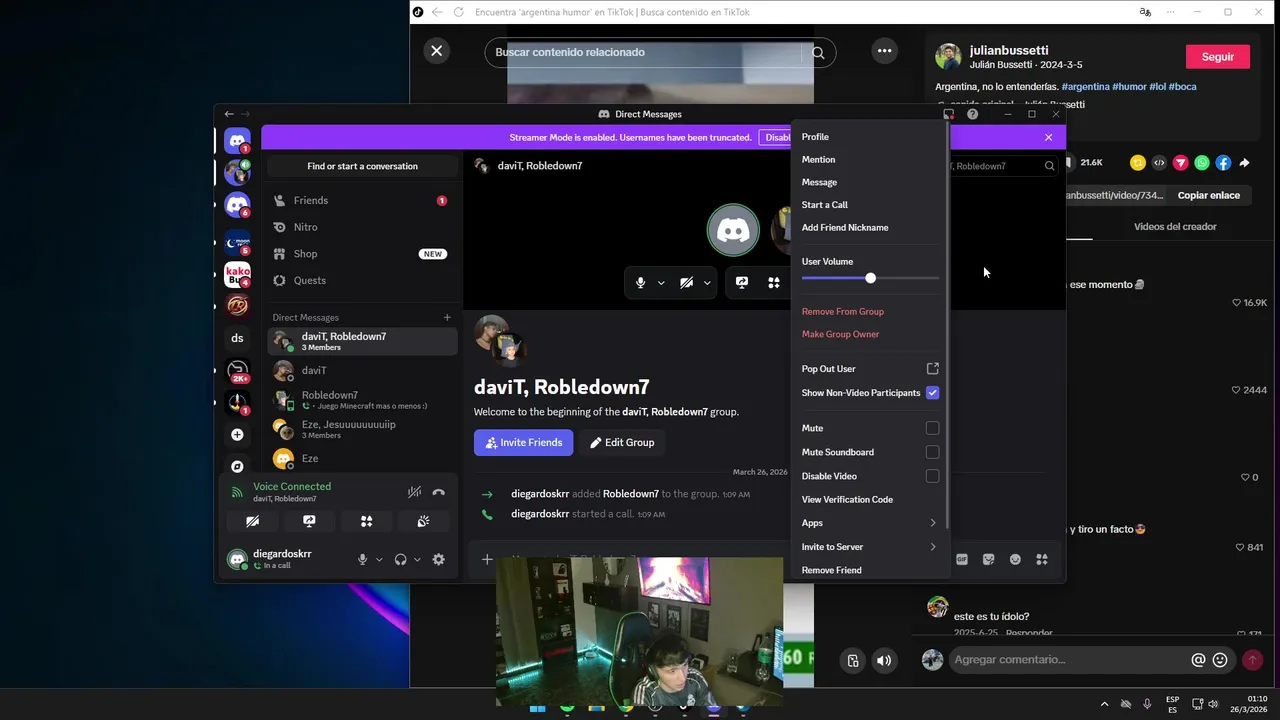Click Invite Friends button
The image size is (1280, 720).
click(x=523, y=443)
